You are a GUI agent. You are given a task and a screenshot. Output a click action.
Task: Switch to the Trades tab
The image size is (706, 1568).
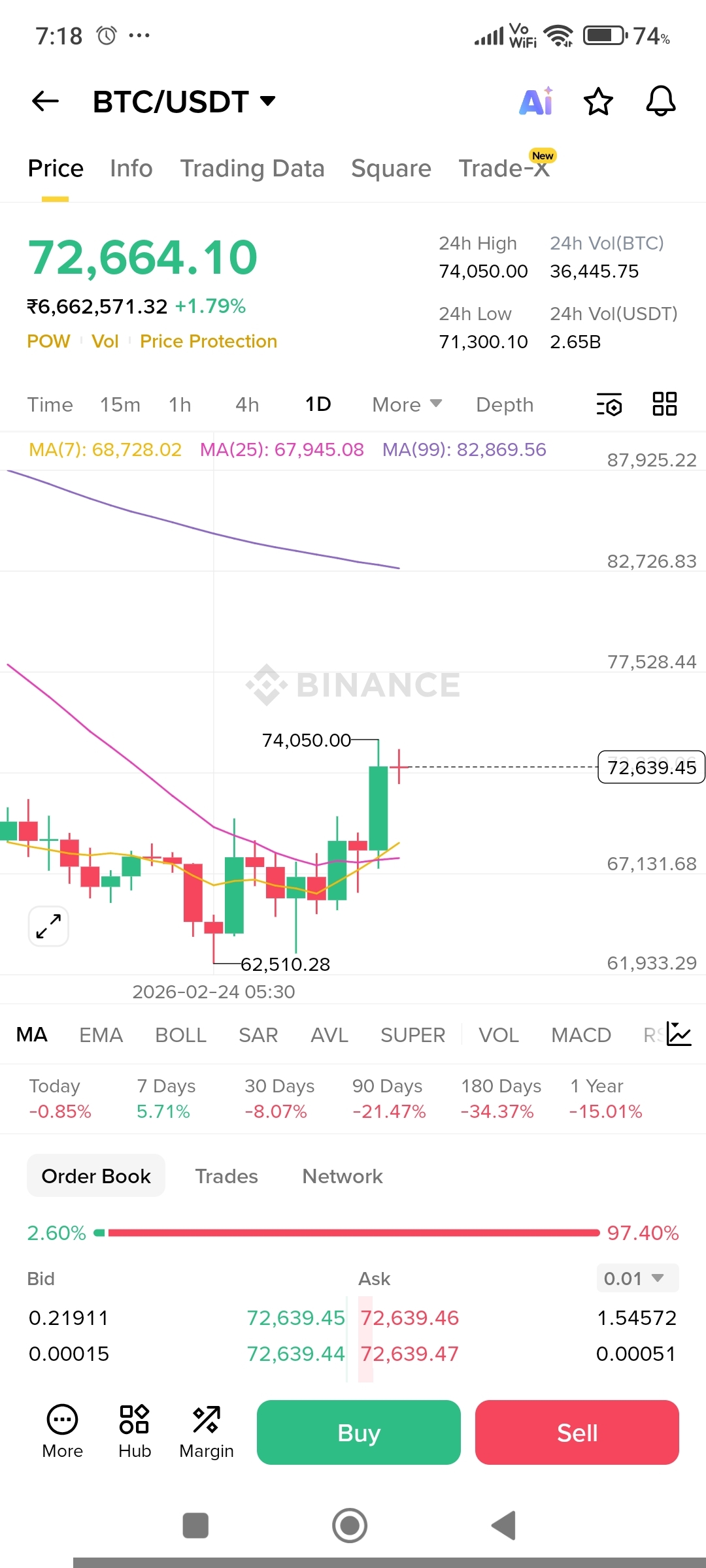coord(227,1176)
